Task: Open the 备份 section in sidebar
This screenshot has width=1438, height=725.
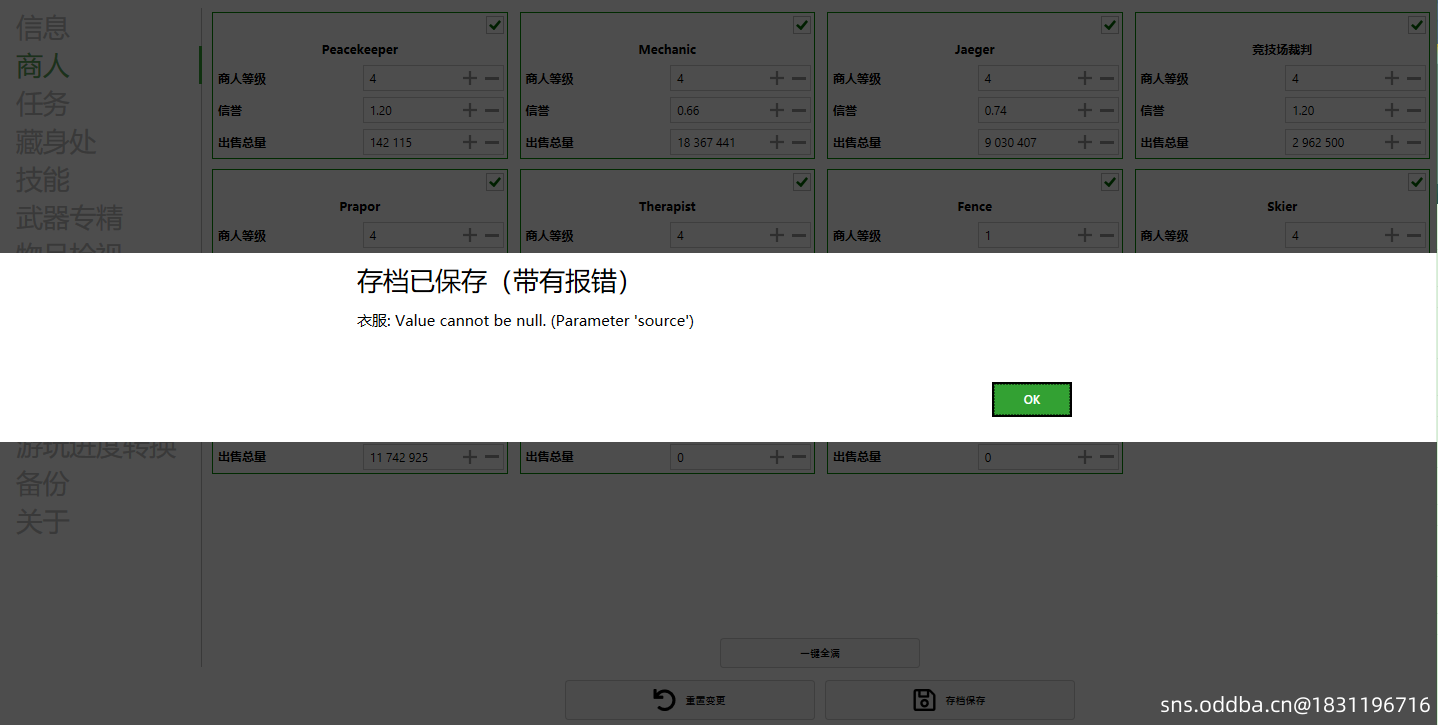Action: pos(43,483)
